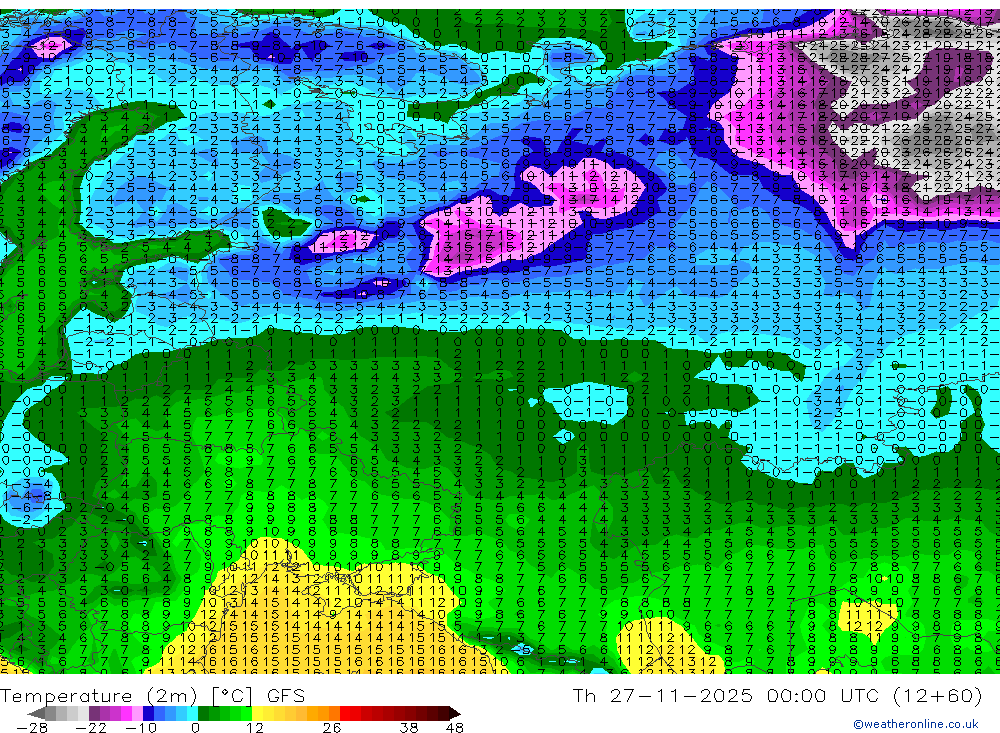The height and width of the screenshot is (733, 1000).
Task: Click the 12 label under the color scale
Action: coord(254,727)
